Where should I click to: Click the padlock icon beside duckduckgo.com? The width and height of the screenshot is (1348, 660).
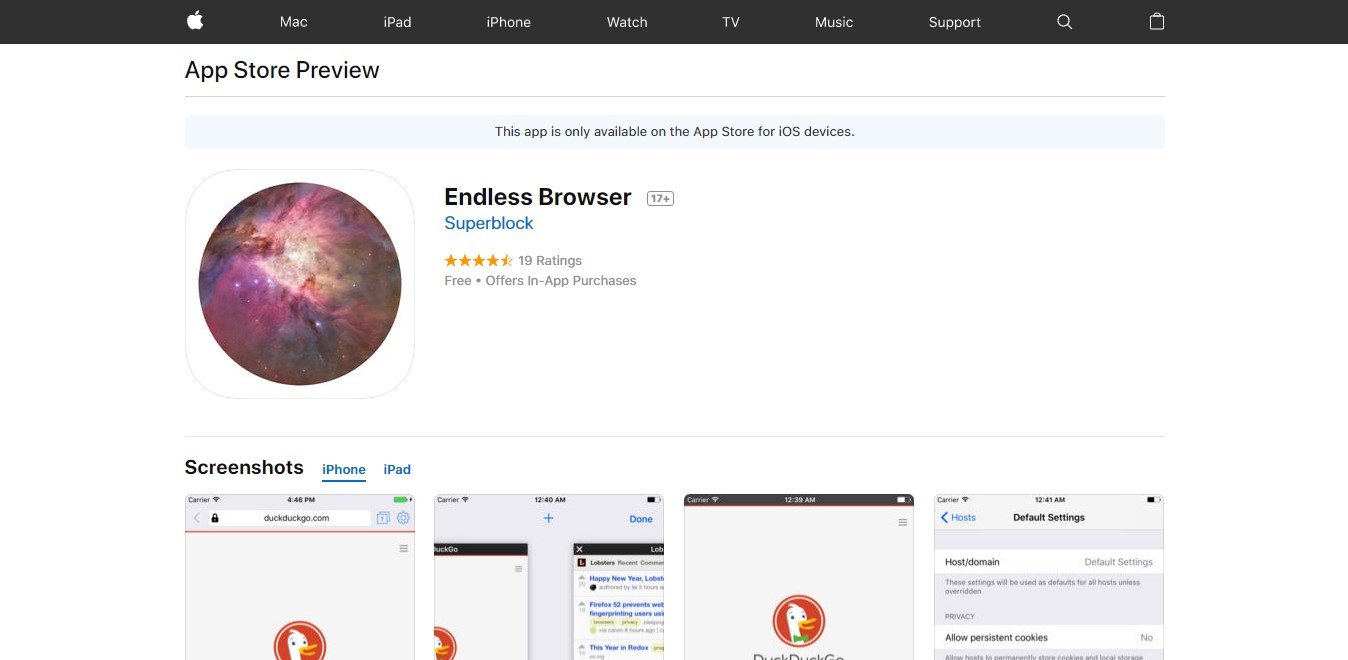click(x=214, y=518)
